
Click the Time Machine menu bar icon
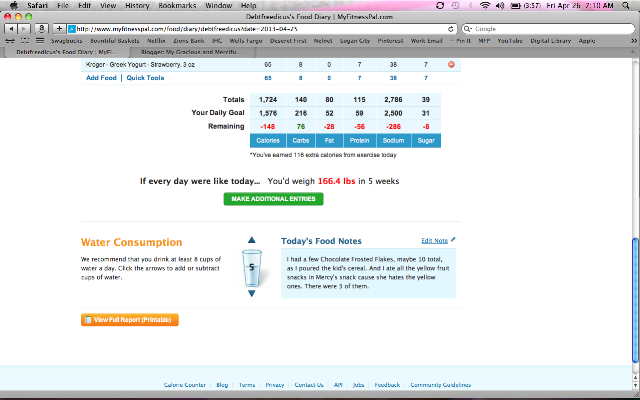pos(455,6)
